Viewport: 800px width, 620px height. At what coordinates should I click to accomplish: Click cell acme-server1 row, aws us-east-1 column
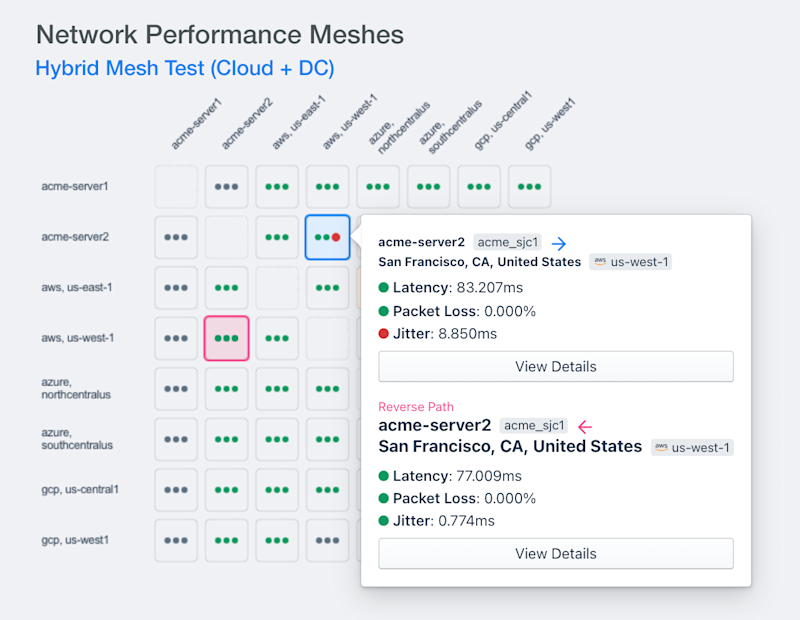pos(277,187)
